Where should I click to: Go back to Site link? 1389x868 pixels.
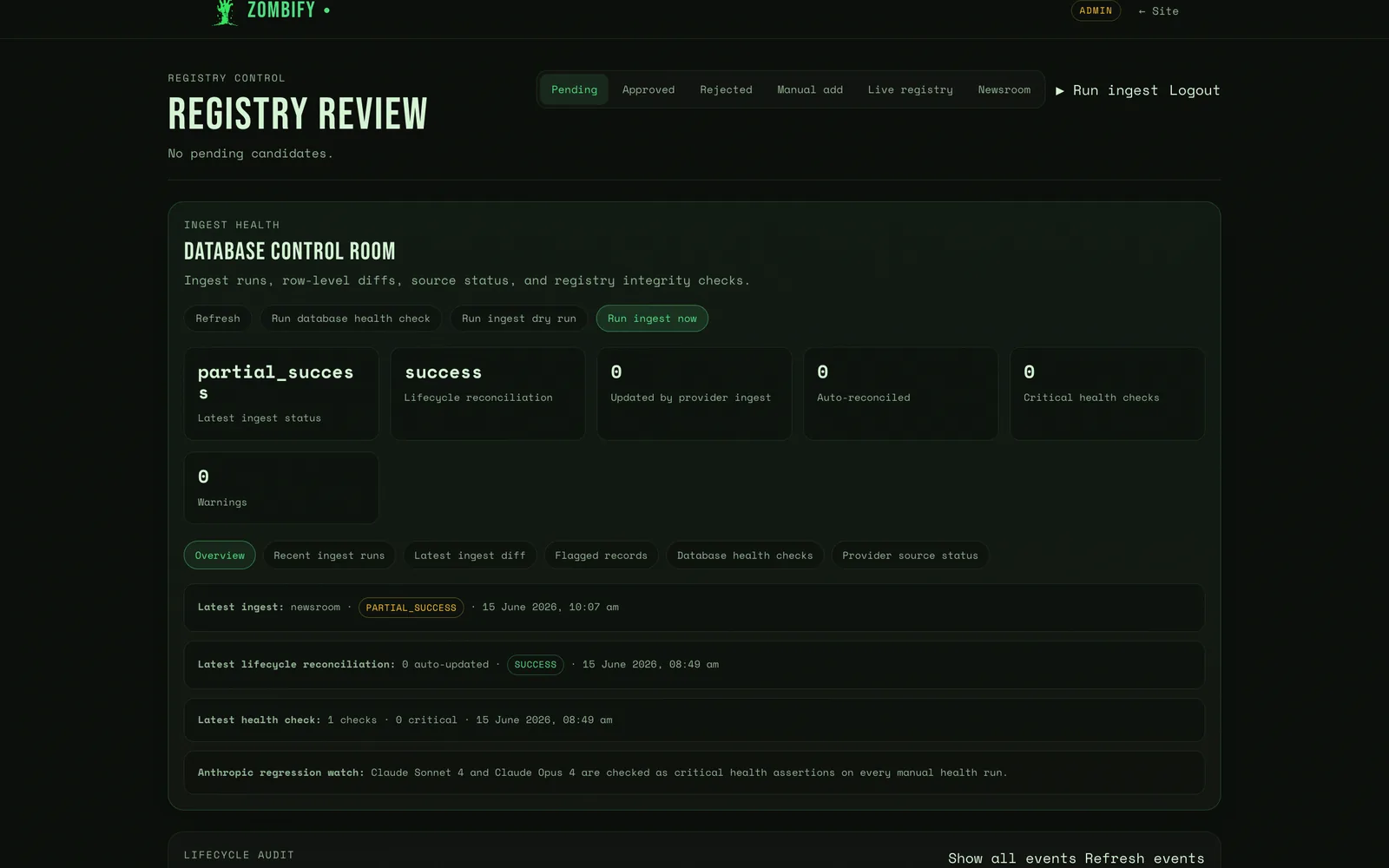tap(1158, 11)
